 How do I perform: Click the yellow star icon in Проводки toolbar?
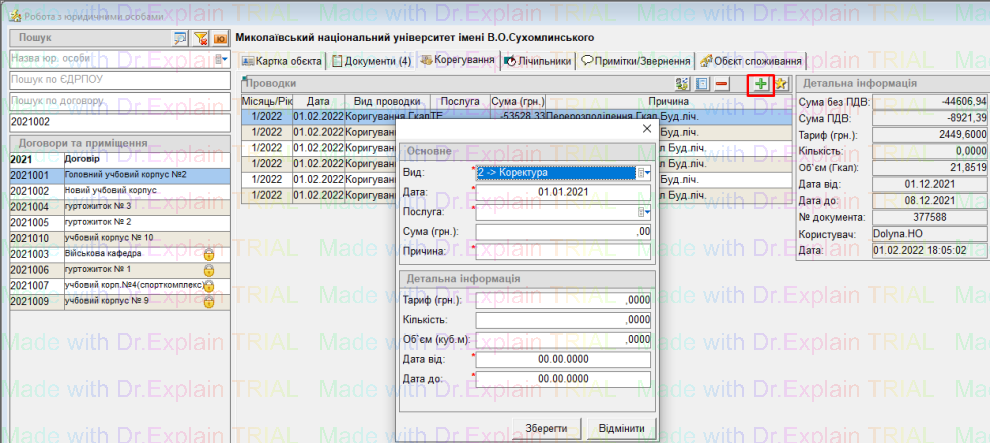click(x=781, y=85)
